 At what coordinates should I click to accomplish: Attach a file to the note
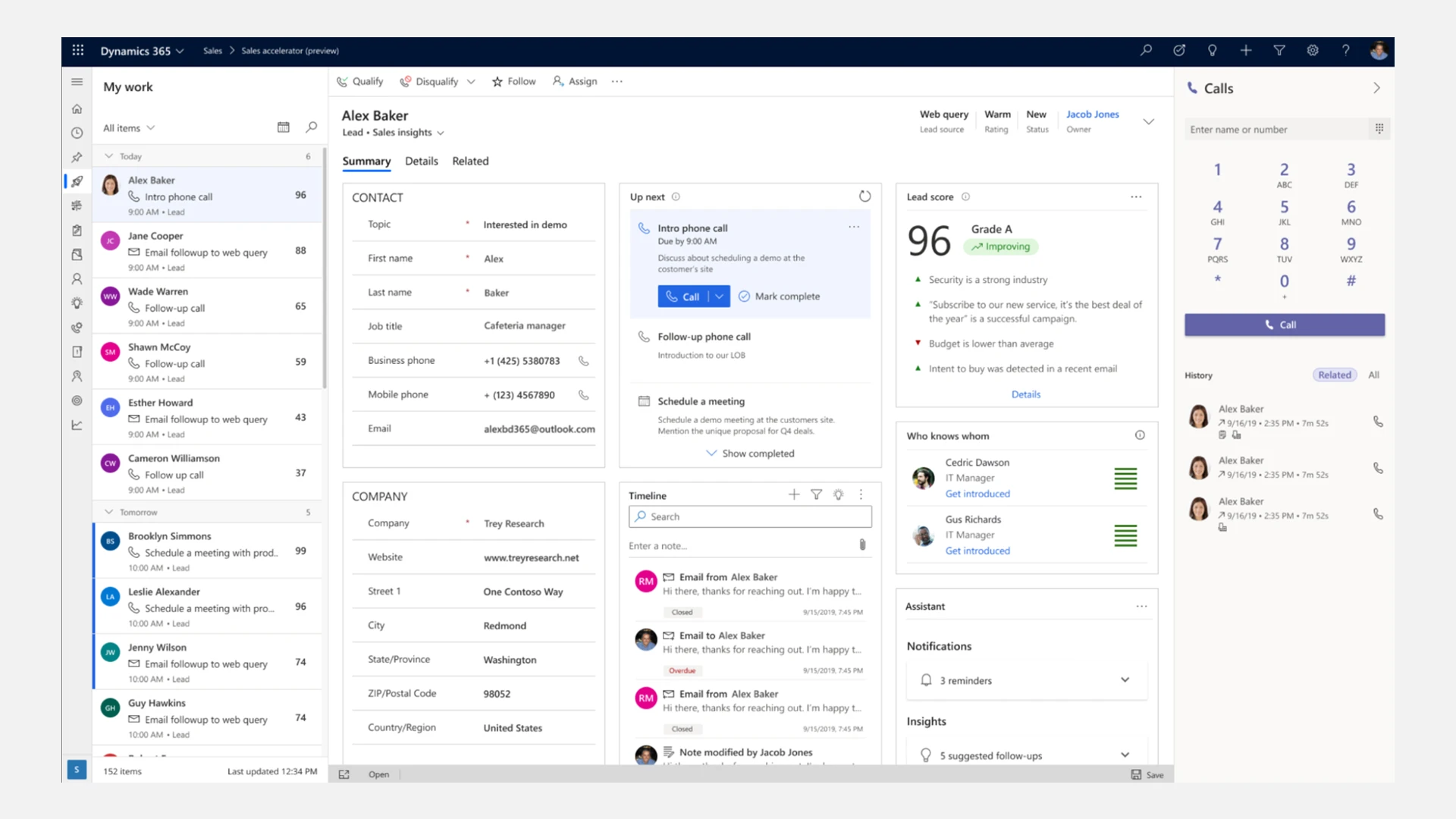point(862,544)
